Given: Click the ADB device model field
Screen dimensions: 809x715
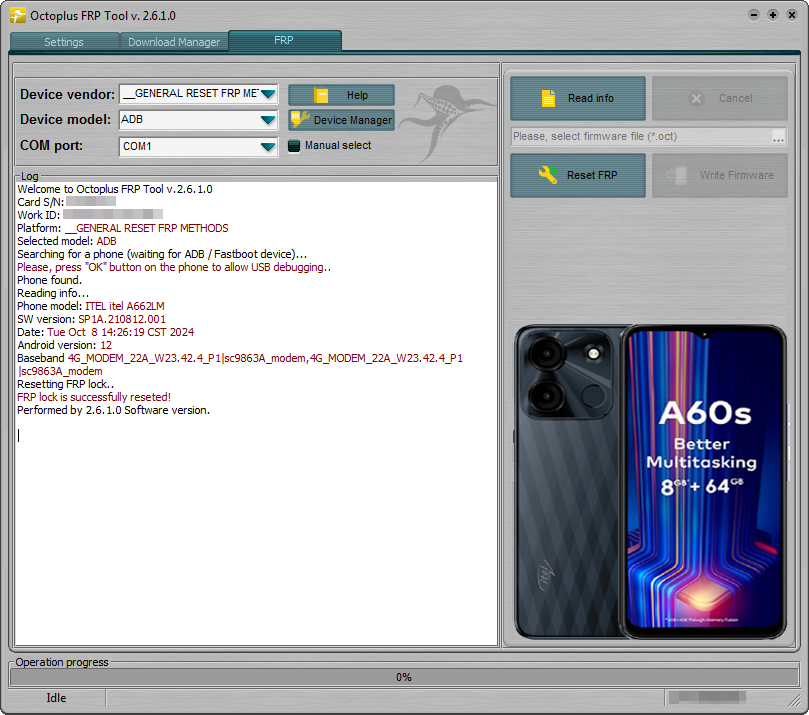Looking at the screenshot, I should (x=199, y=120).
